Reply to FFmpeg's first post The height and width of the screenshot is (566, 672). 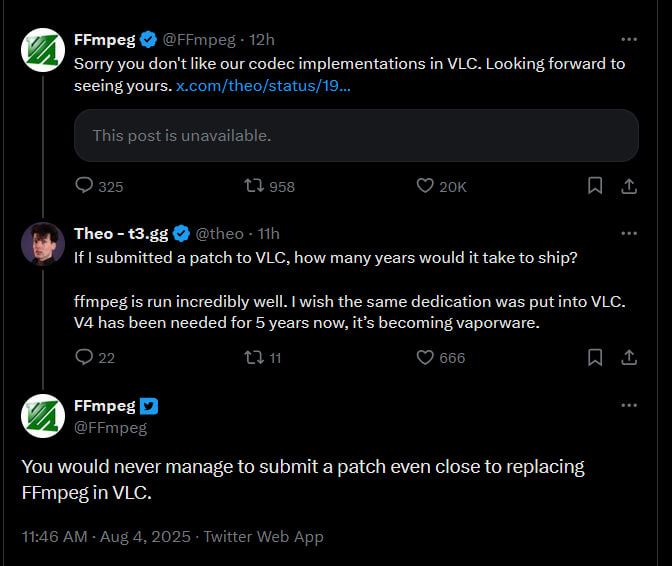[x=85, y=186]
